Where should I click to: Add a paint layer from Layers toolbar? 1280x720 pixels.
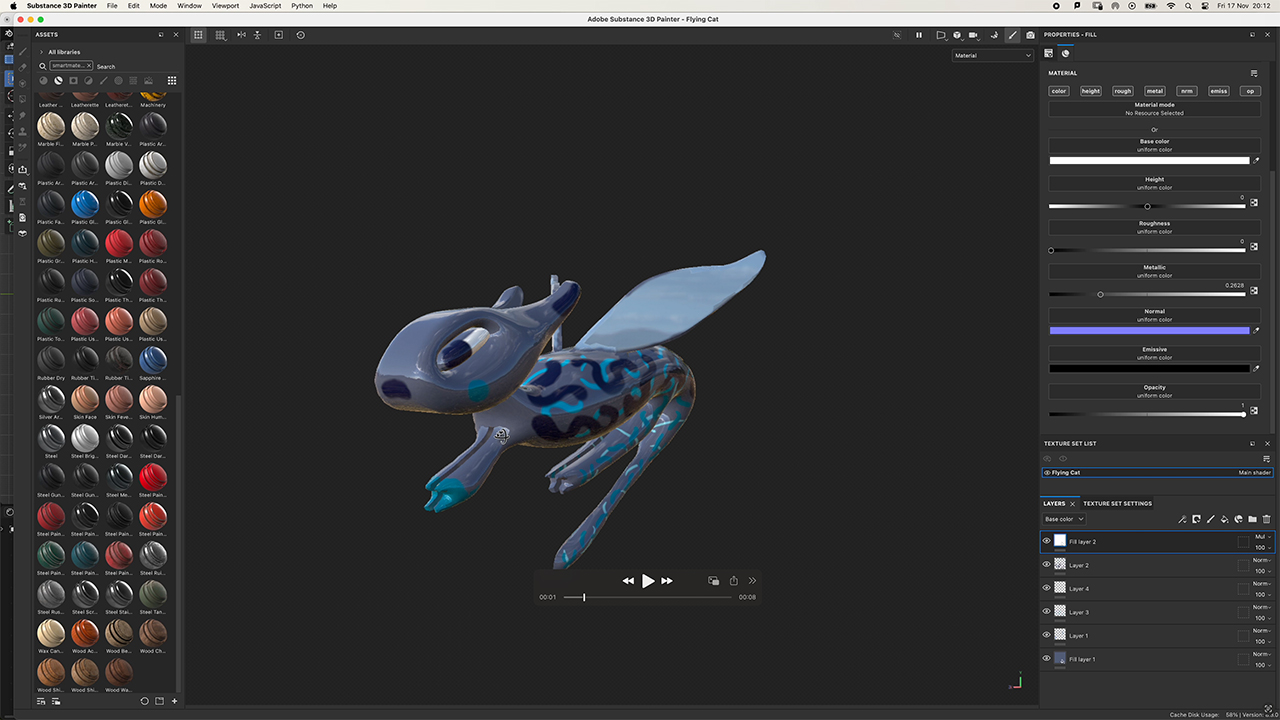[1210, 519]
